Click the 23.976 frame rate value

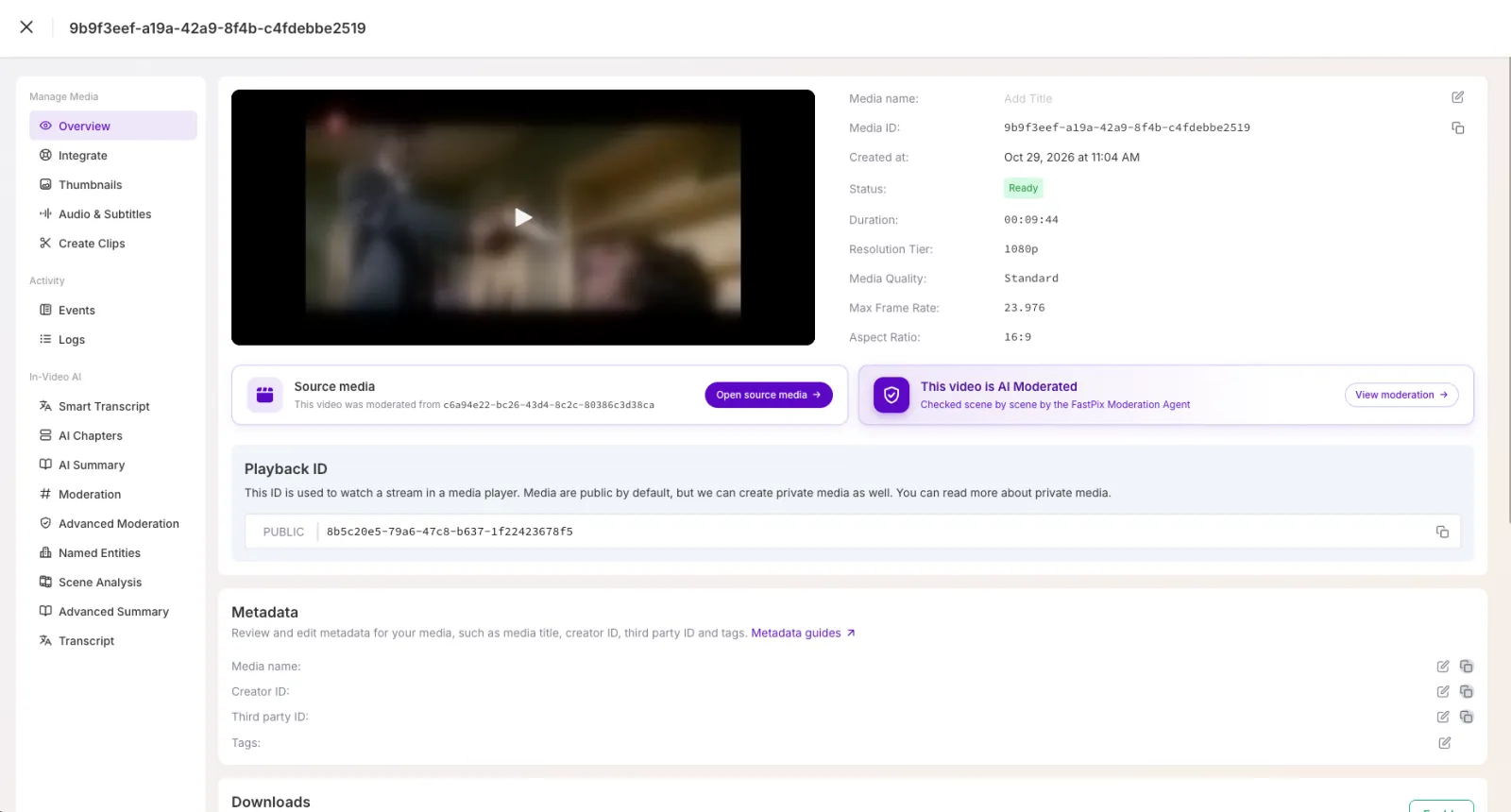[x=1025, y=308]
